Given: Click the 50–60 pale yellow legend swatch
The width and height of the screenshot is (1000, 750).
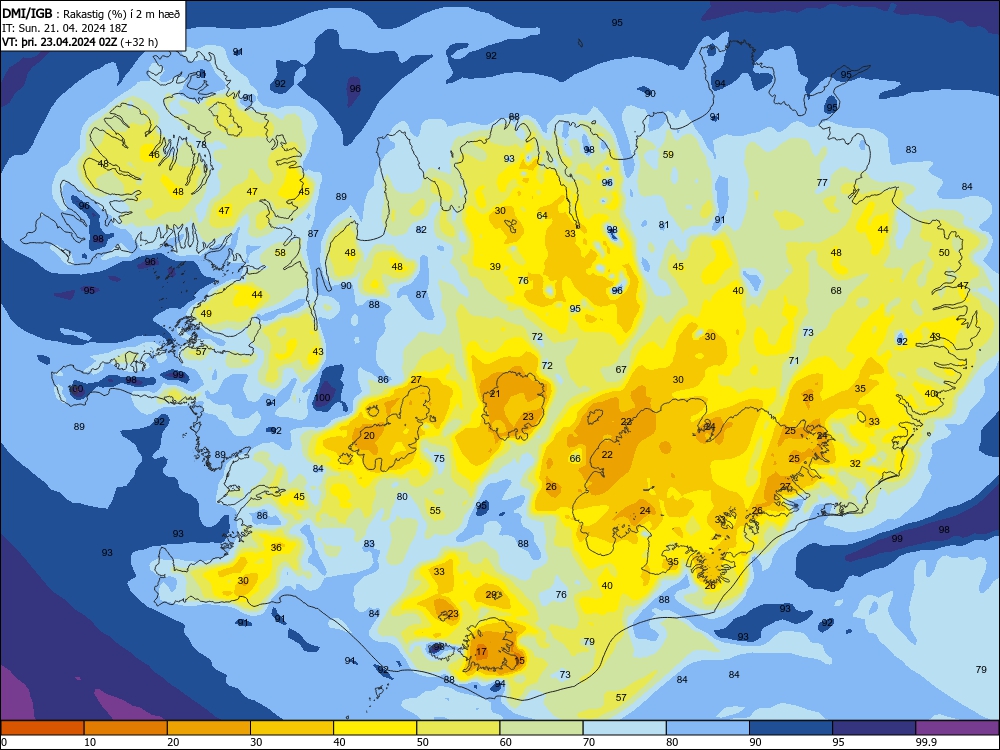Looking at the screenshot, I should (458, 728).
